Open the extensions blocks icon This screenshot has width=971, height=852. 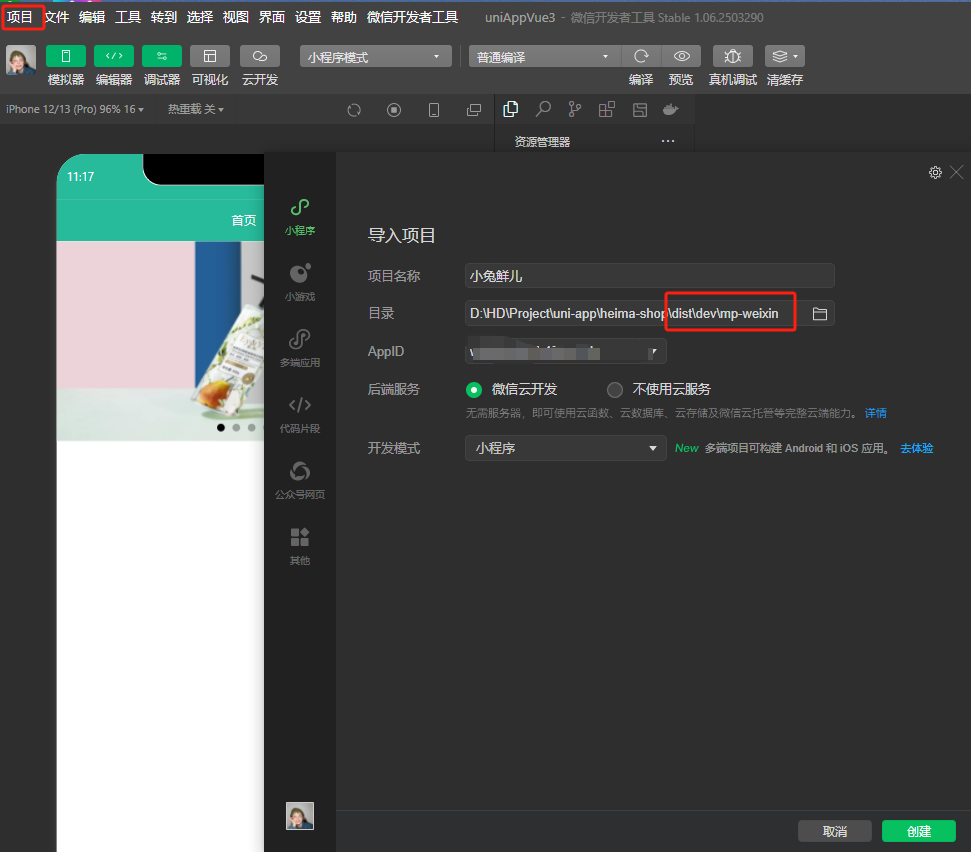point(607,109)
